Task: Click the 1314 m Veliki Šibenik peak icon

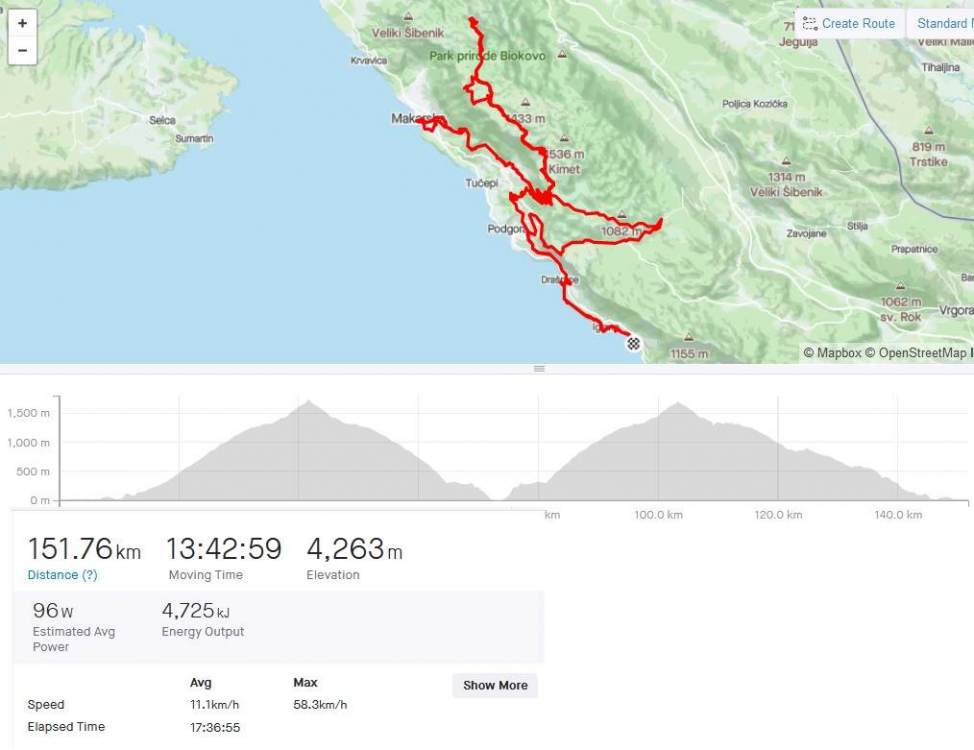Action: click(x=786, y=161)
